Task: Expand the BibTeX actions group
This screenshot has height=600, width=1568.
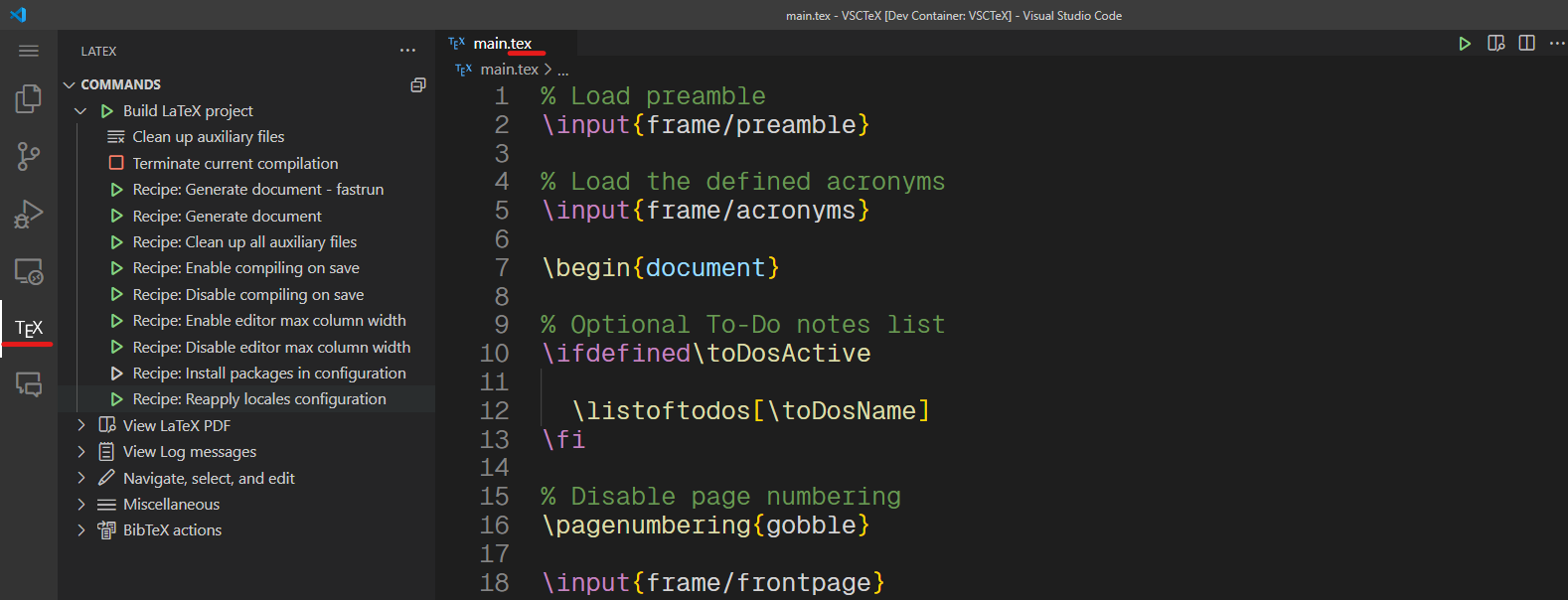Action: click(80, 530)
